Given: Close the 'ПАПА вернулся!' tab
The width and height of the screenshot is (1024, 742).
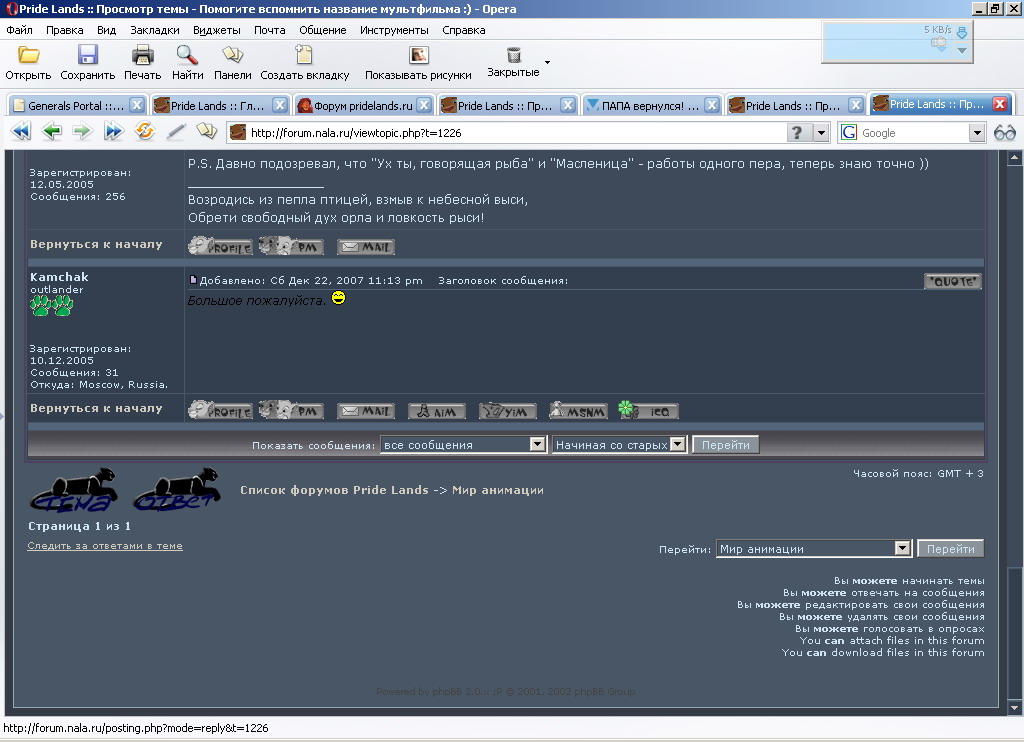Looking at the screenshot, I should tap(712, 105).
